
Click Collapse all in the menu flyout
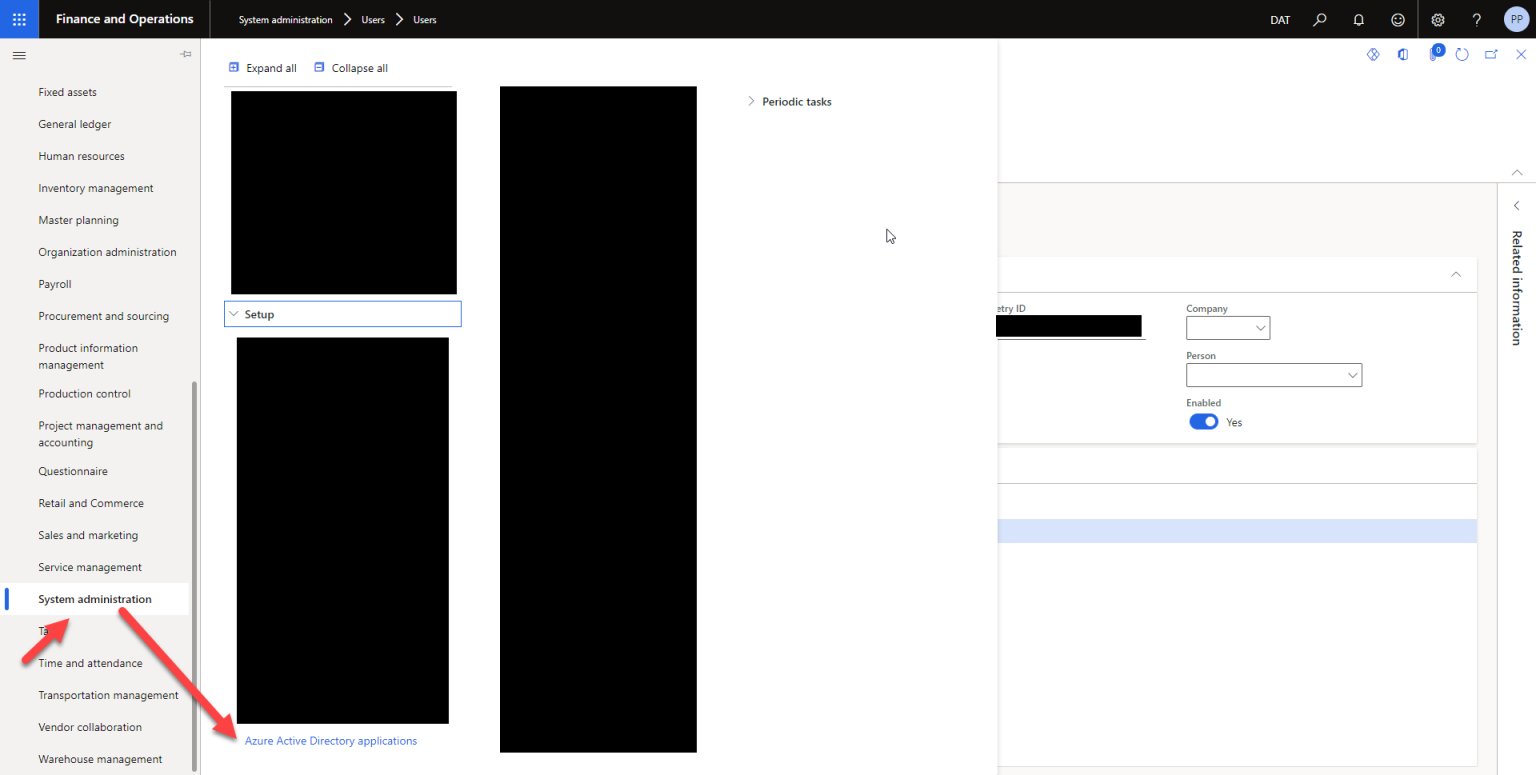pyautogui.click(x=351, y=68)
